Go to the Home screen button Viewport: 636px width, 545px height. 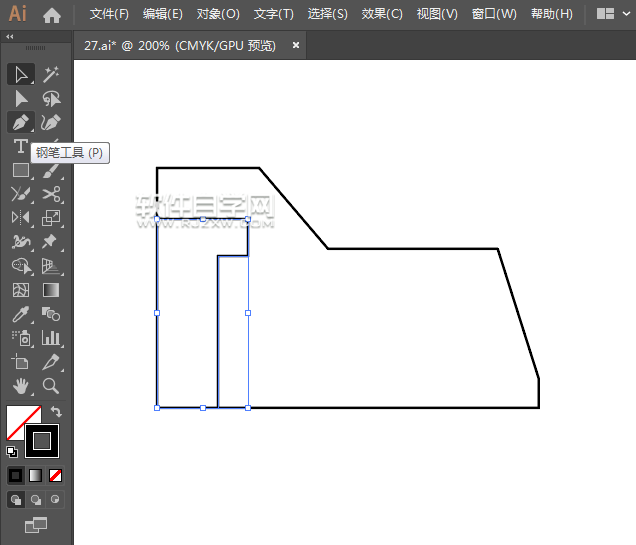(52, 14)
